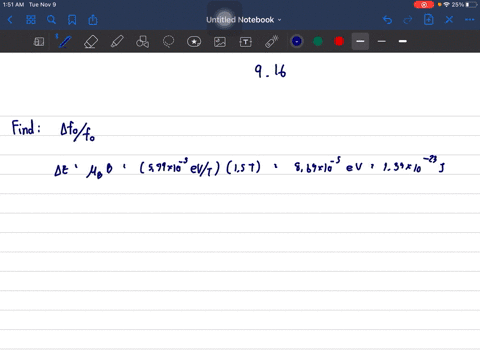Viewport: 480px width, 360px height.
Task: Go back with the left chevron
Action: click(10, 20)
